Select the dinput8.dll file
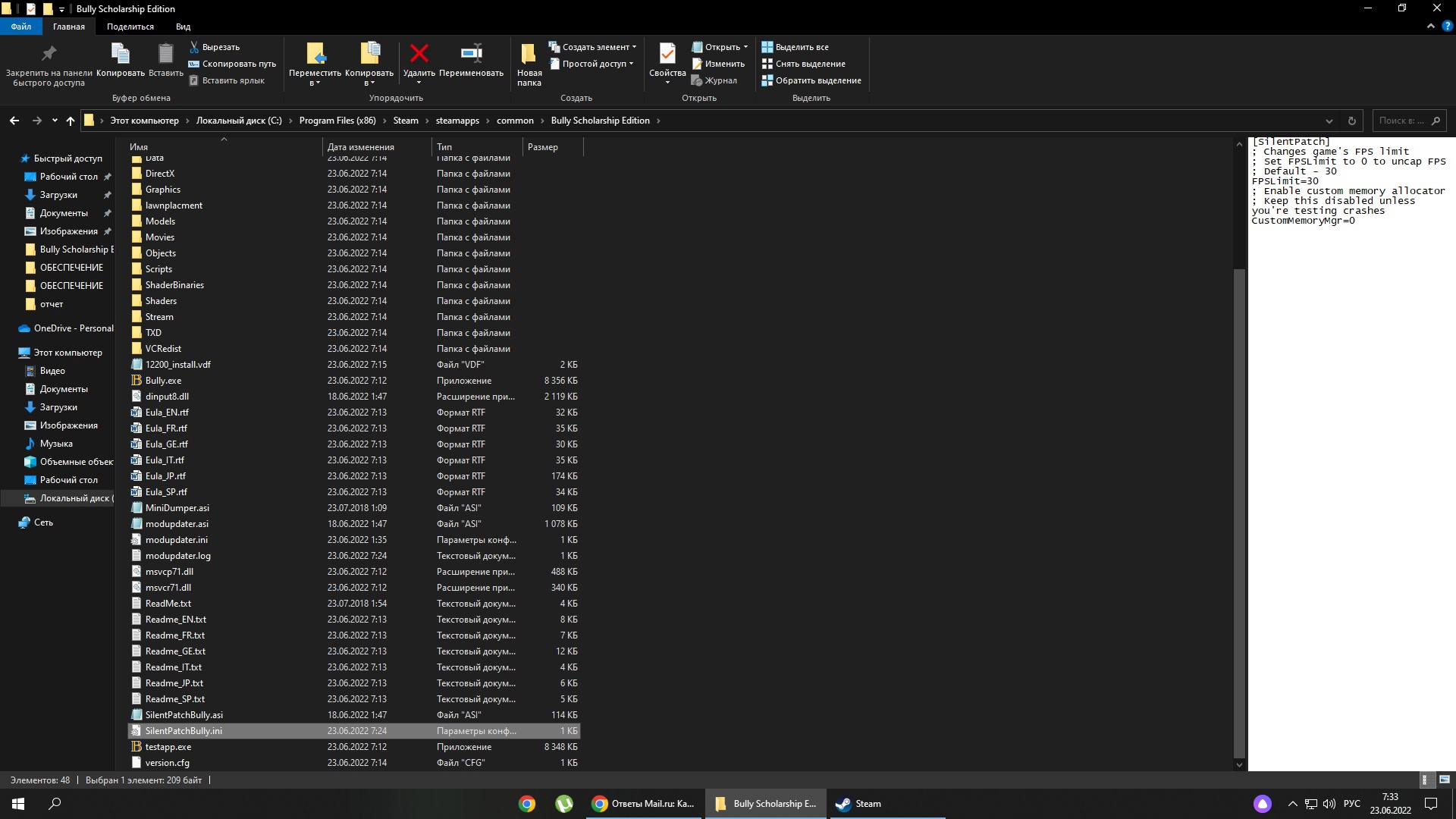This screenshot has width=1456, height=819. click(x=354, y=397)
